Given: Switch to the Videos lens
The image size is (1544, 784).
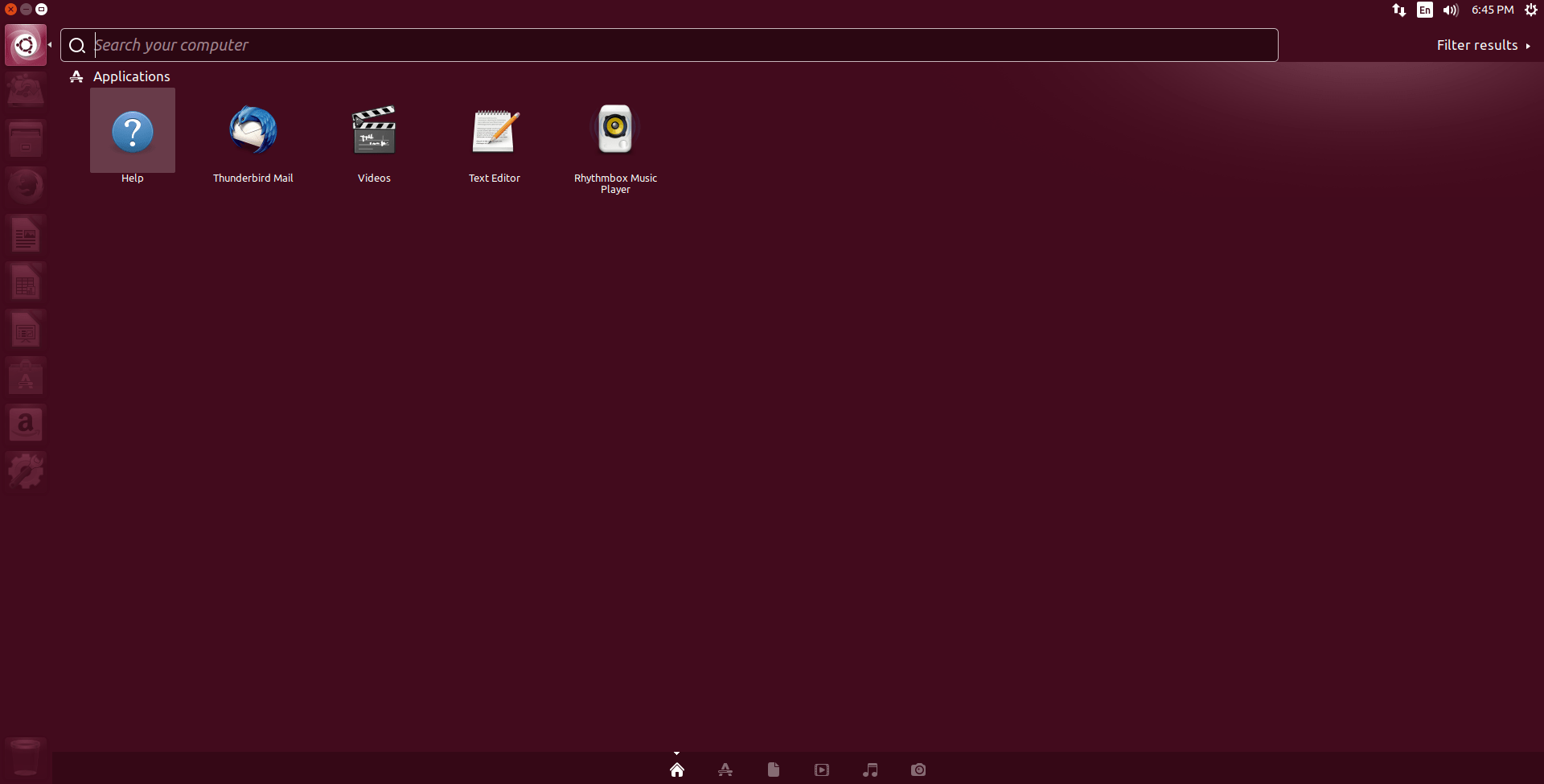Looking at the screenshot, I should point(822,770).
